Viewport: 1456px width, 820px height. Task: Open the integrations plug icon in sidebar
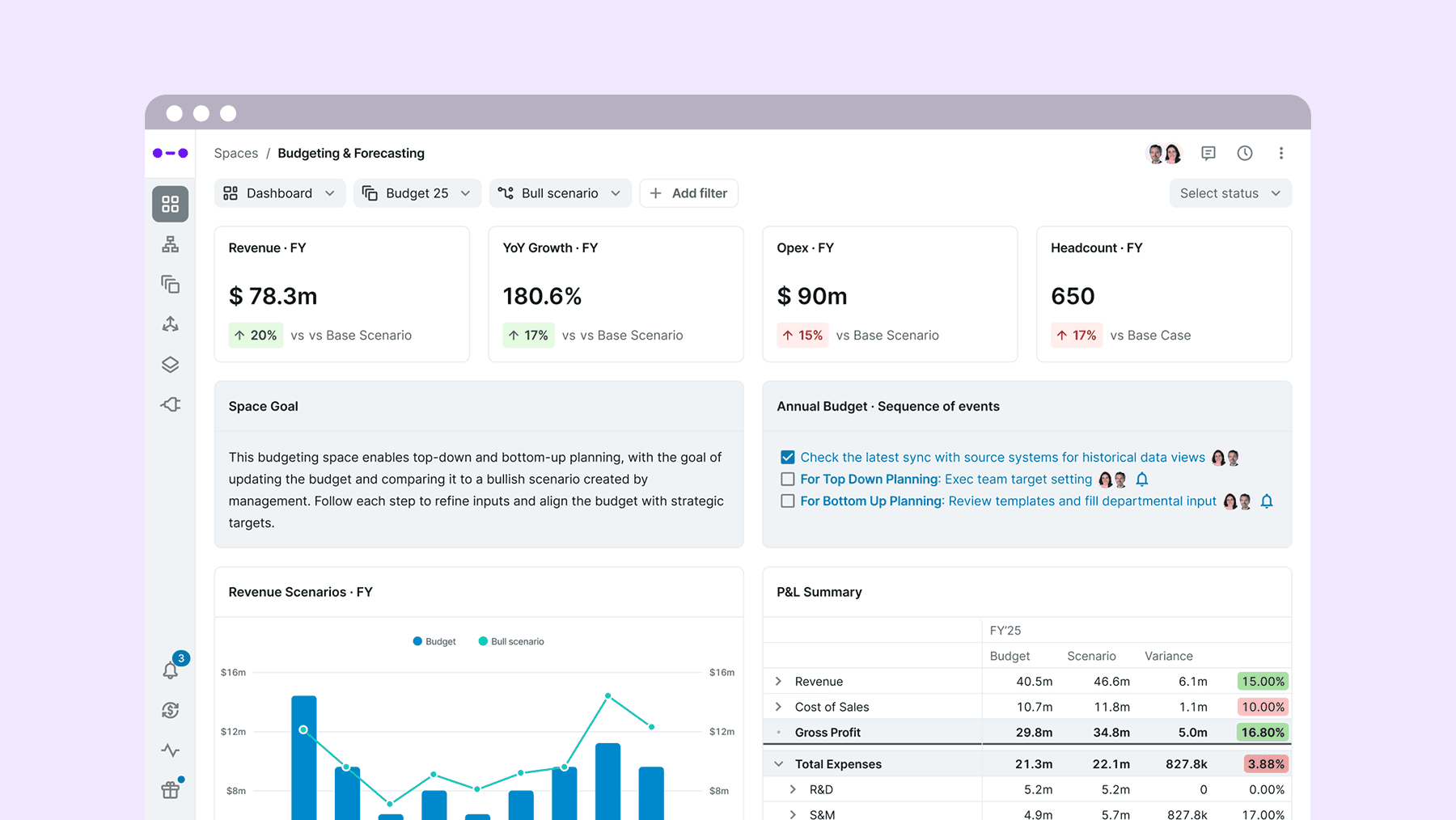pos(170,404)
